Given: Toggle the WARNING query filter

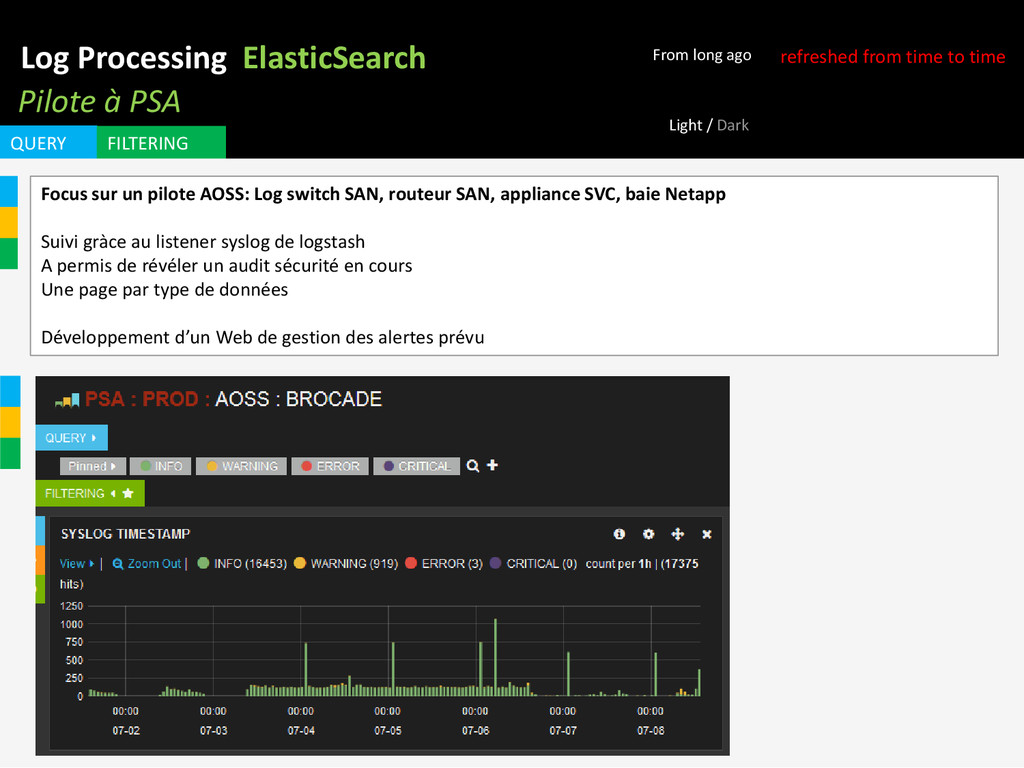Looking at the screenshot, I should (241, 466).
